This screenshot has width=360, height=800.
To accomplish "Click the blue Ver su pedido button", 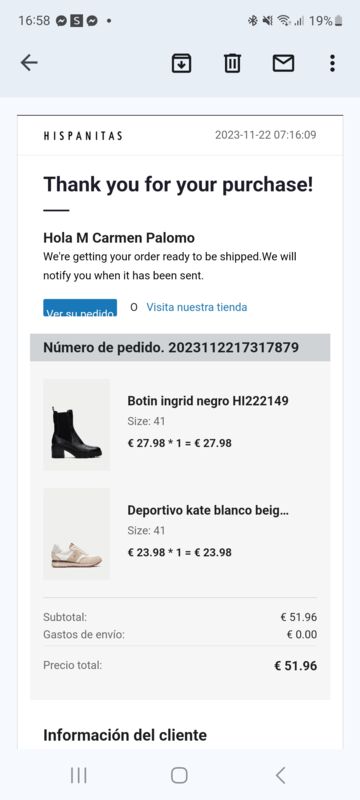I will pyautogui.click(x=80, y=308).
